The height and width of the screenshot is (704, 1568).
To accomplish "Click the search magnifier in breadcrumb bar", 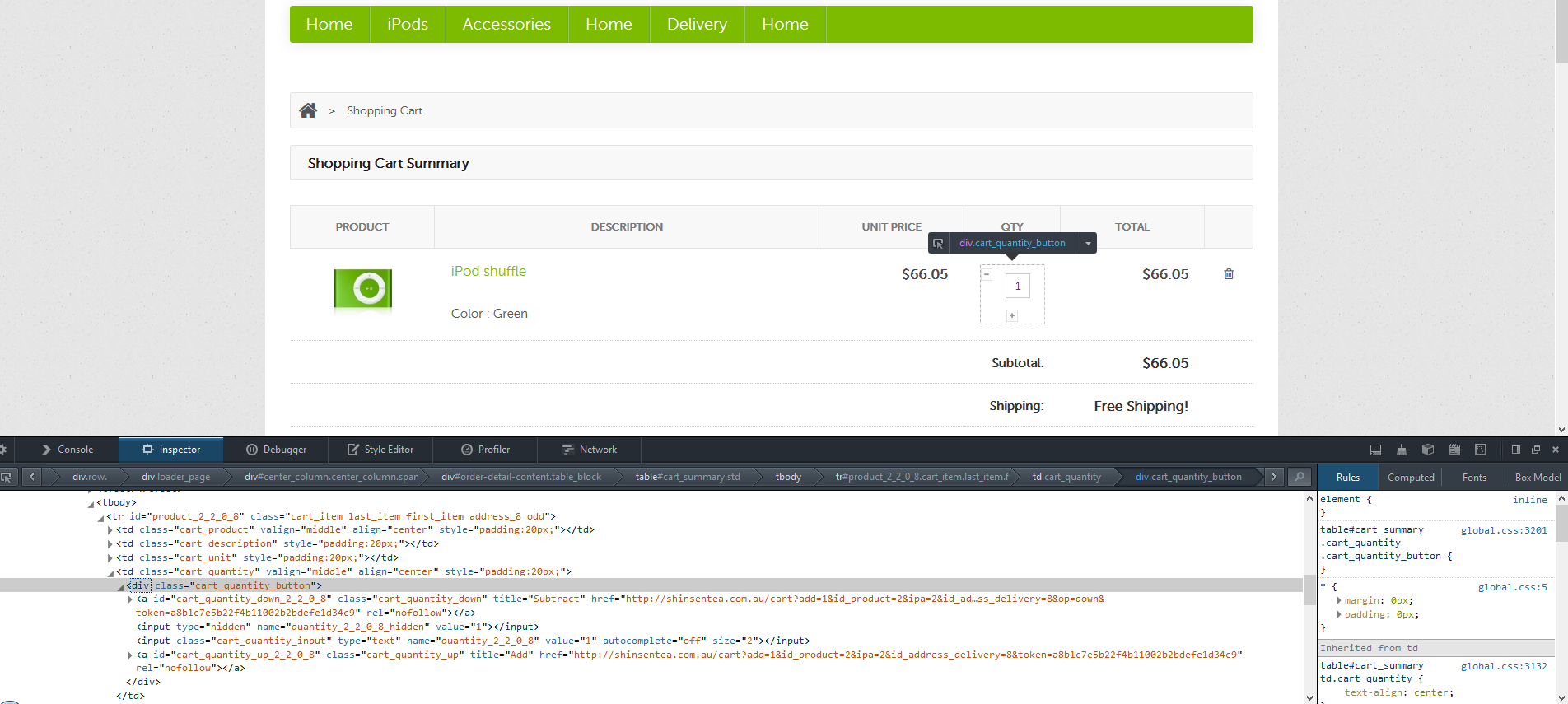I will 1299,477.
